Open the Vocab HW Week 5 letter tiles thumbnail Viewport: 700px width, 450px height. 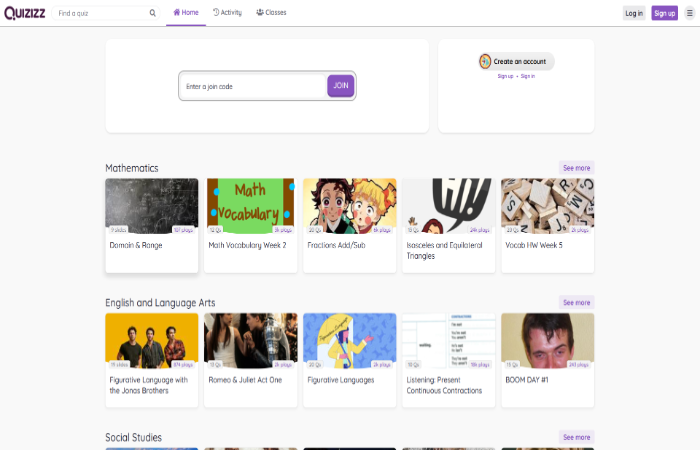coord(548,206)
